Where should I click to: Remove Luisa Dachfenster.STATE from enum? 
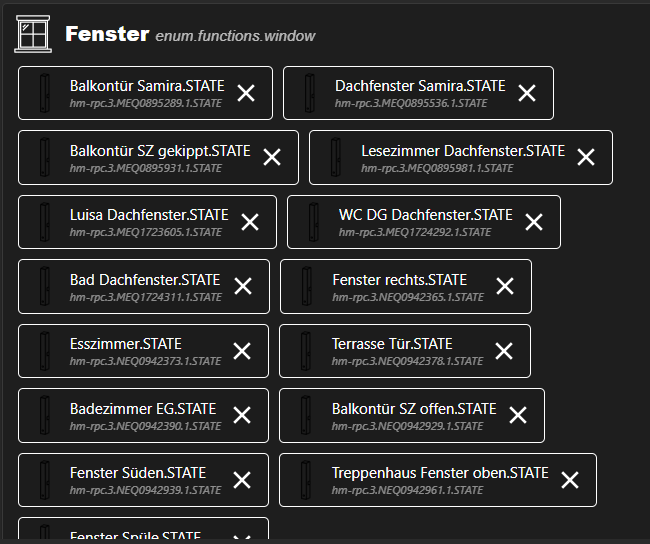click(x=249, y=222)
